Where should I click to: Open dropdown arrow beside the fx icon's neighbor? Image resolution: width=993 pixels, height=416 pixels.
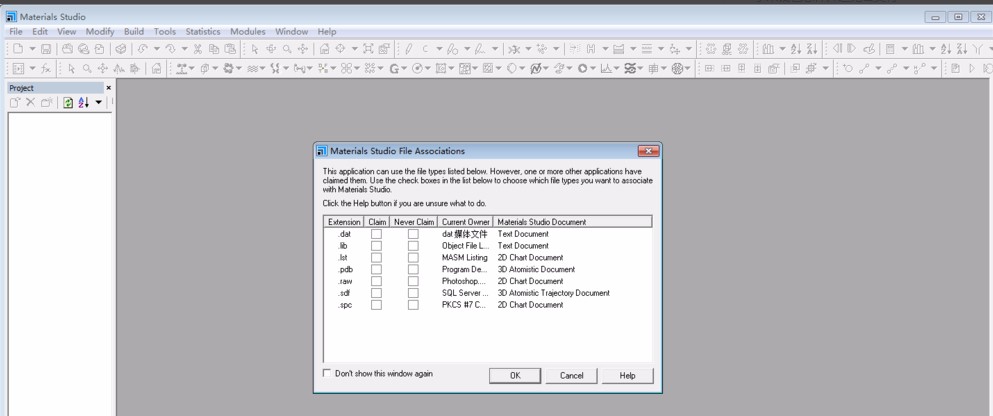pyautogui.click(x=32, y=68)
